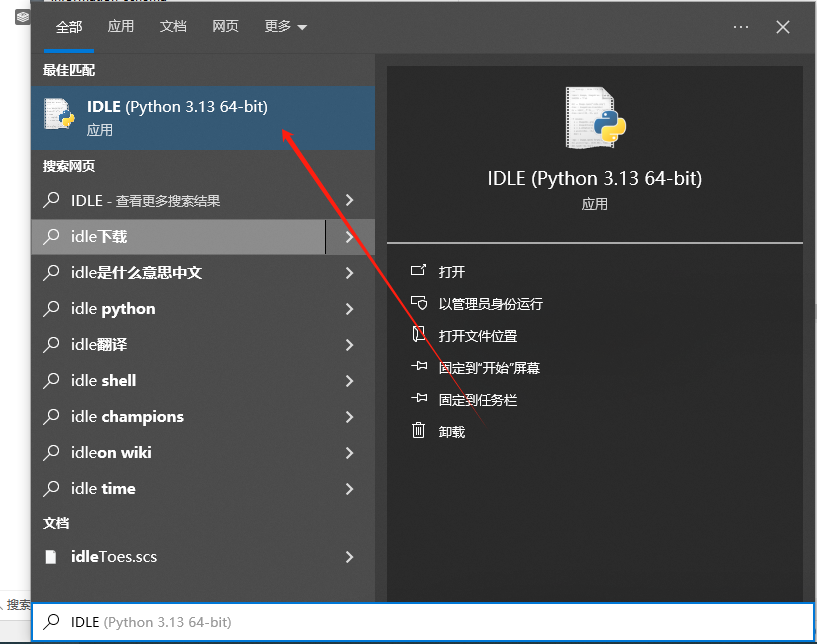Click magnifier icon in bottom search box

pyautogui.click(x=51, y=622)
